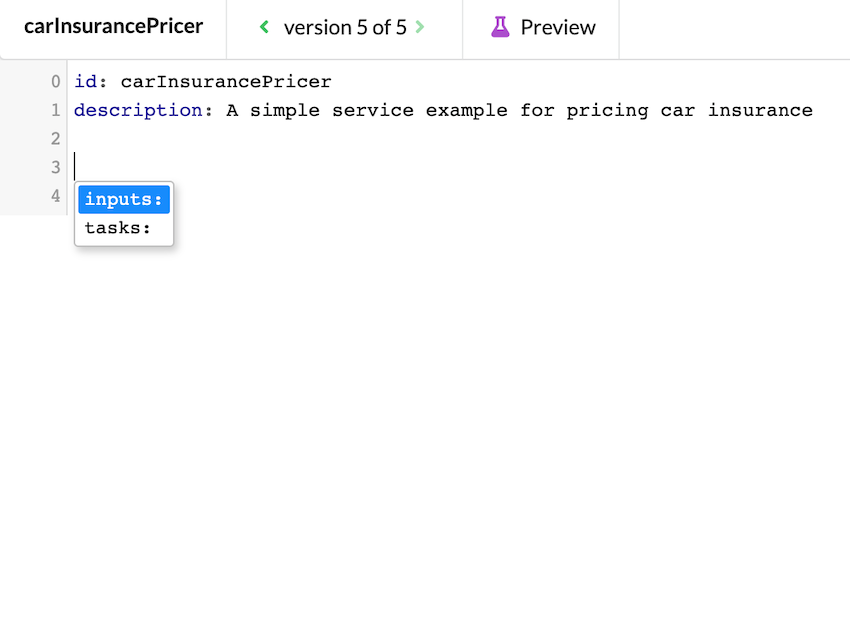The image size is (850, 625).
Task: Place cursor on the 'id' key
Action: pos(85,82)
